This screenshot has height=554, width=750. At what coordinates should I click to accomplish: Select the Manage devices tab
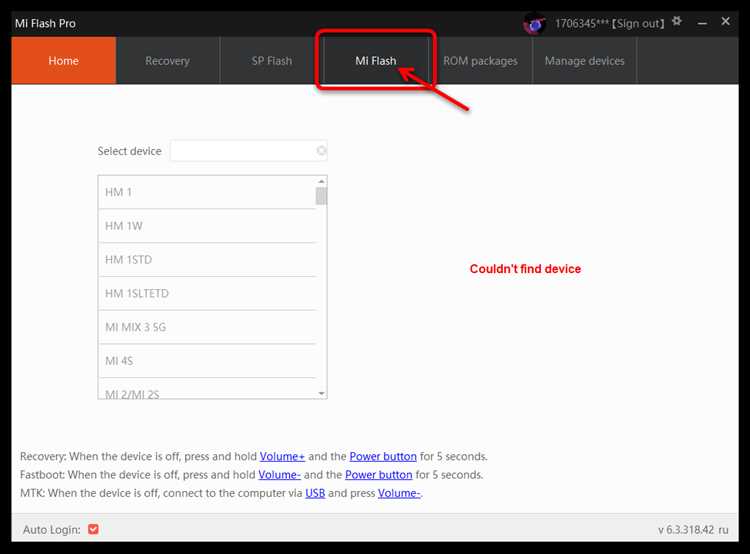[x=584, y=61]
